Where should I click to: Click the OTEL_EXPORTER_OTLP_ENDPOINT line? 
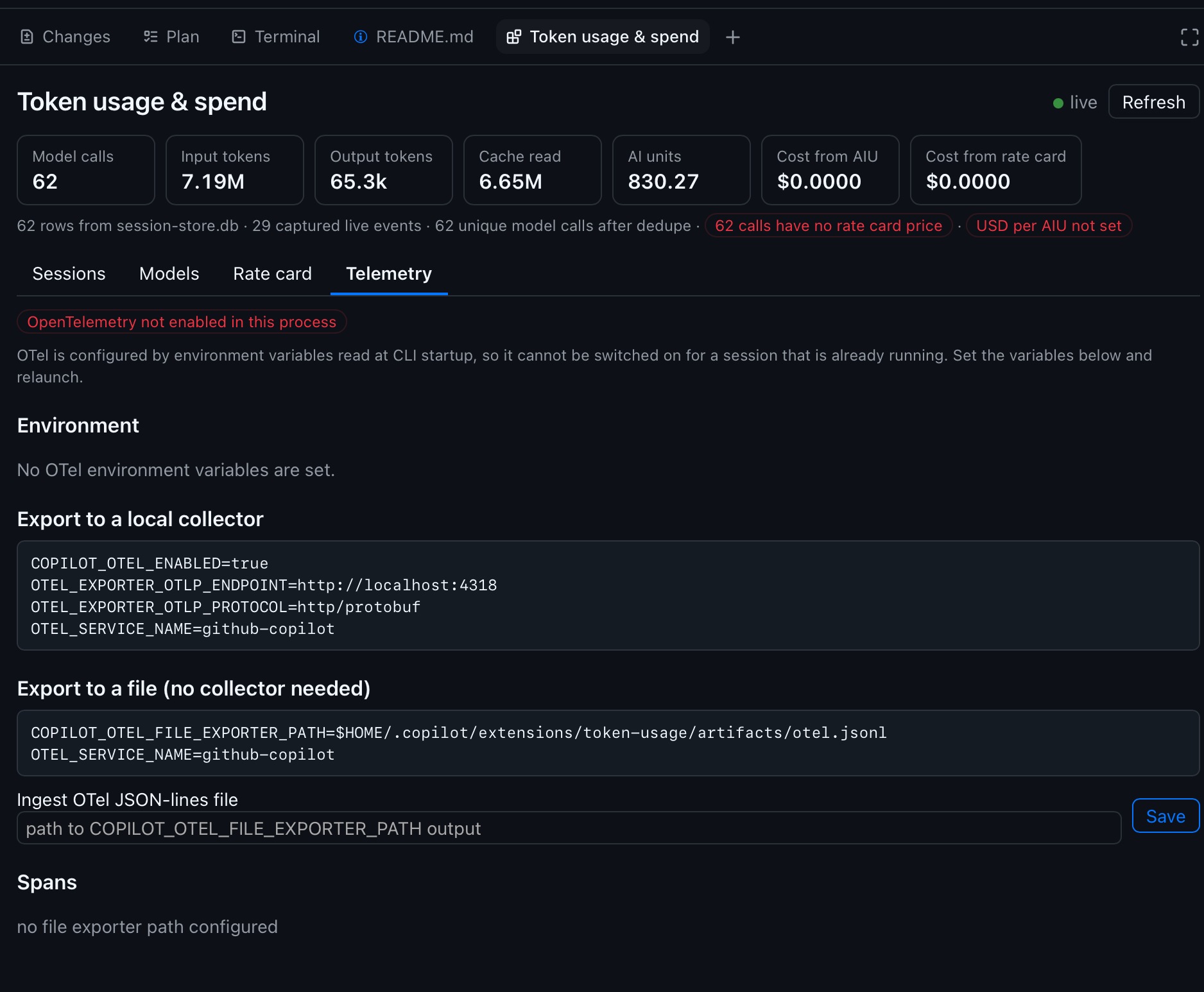(264, 585)
